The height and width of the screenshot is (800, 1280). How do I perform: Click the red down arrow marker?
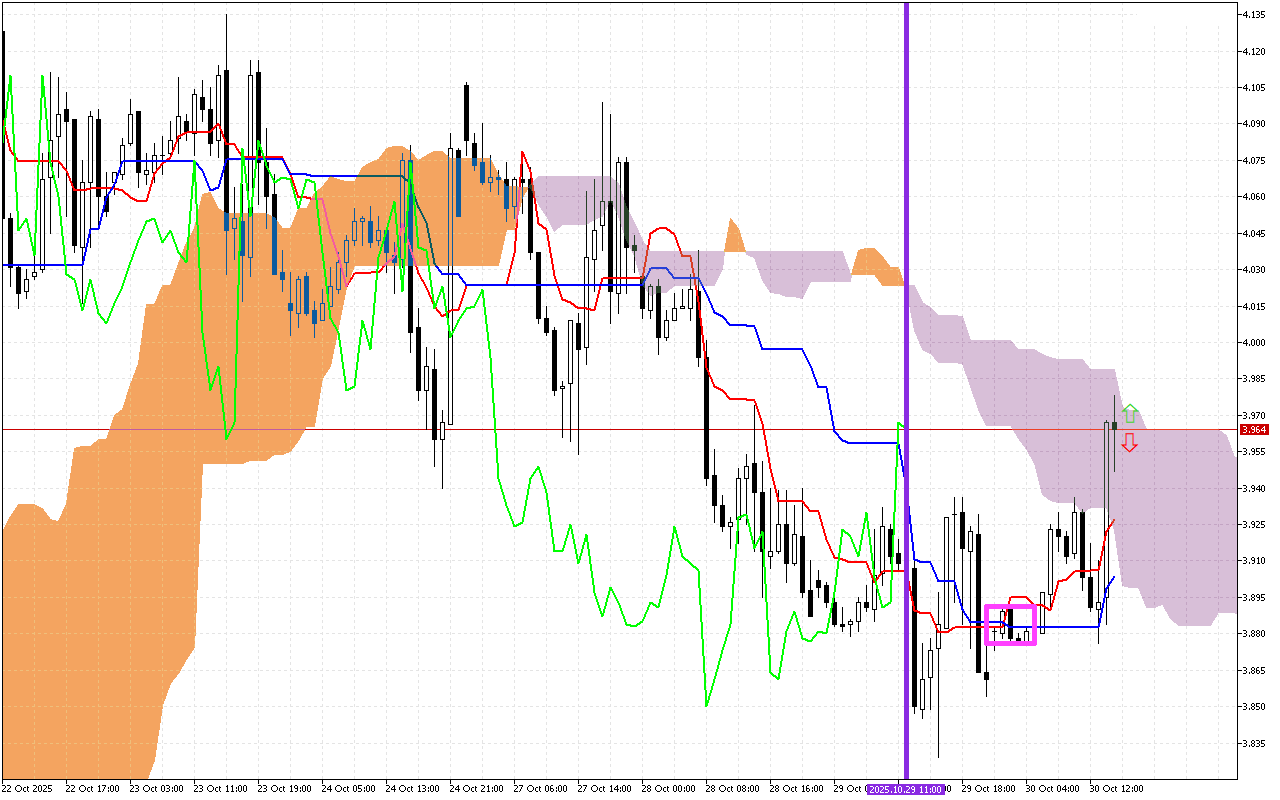[1129, 443]
